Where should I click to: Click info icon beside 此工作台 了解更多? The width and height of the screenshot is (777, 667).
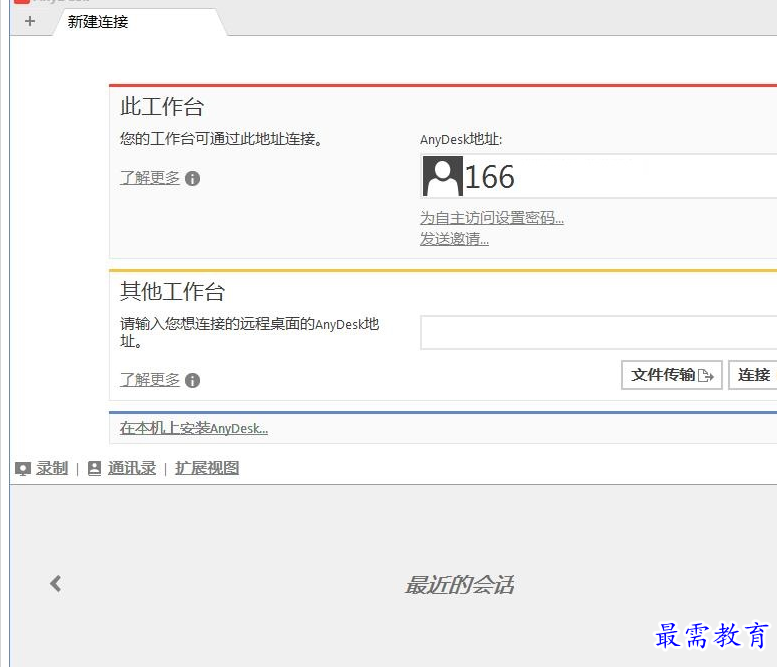[192, 178]
